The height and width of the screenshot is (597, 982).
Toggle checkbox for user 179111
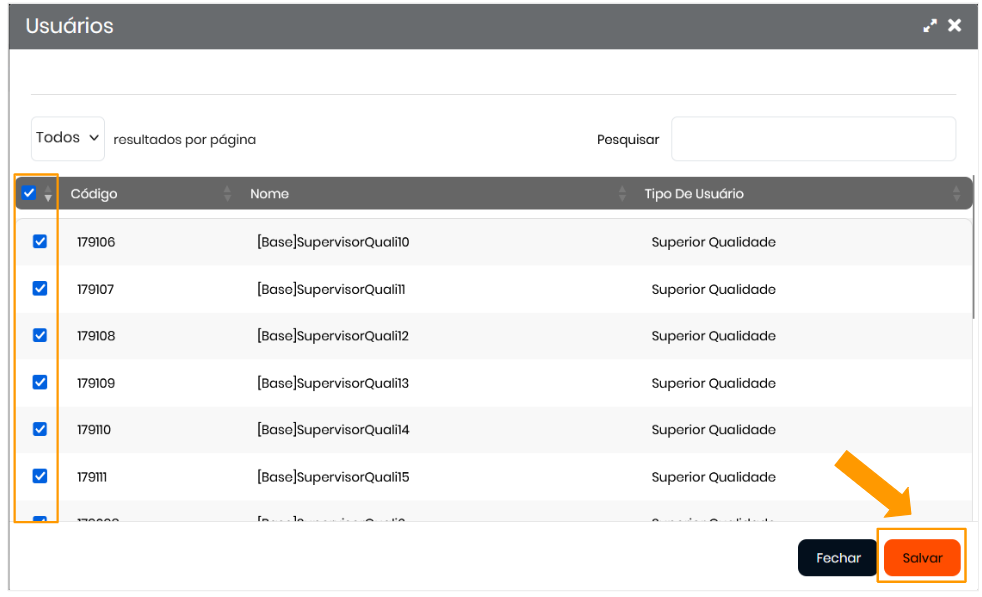pyautogui.click(x=40, y=476)
